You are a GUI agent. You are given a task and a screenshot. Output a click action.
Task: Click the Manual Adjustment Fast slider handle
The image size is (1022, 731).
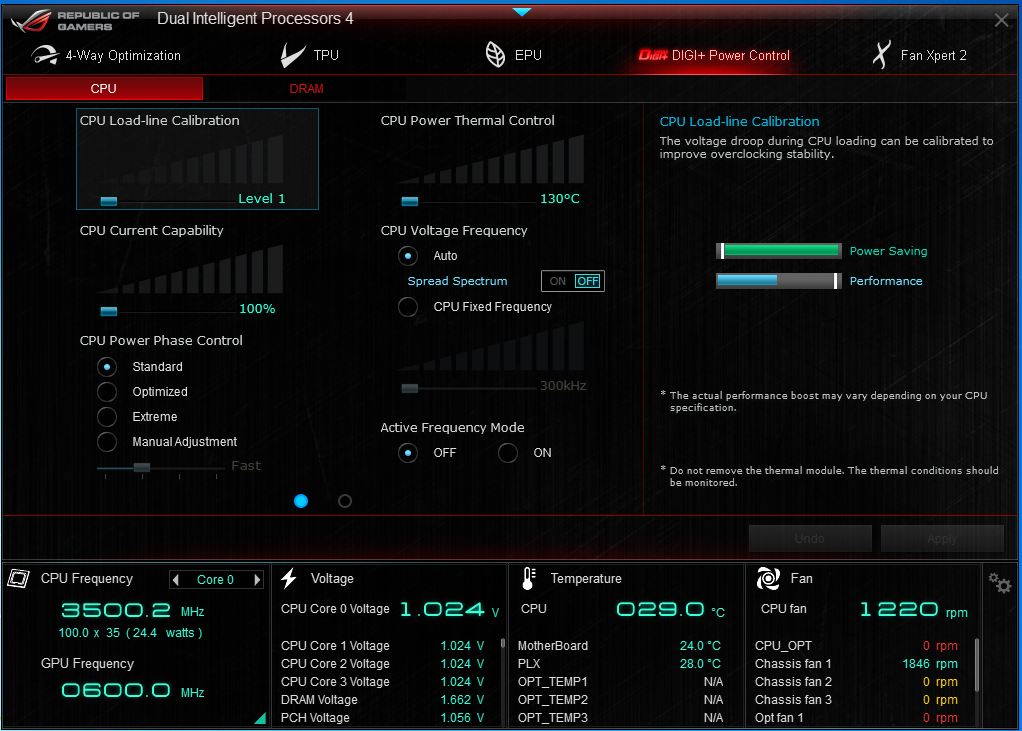pos(142,467)
